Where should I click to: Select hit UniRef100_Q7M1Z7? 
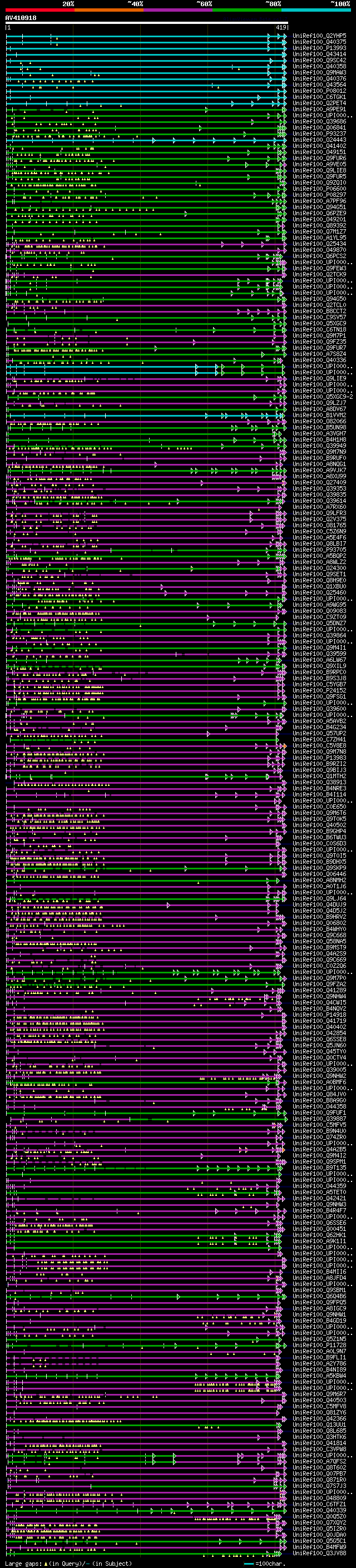click(319, 232)
